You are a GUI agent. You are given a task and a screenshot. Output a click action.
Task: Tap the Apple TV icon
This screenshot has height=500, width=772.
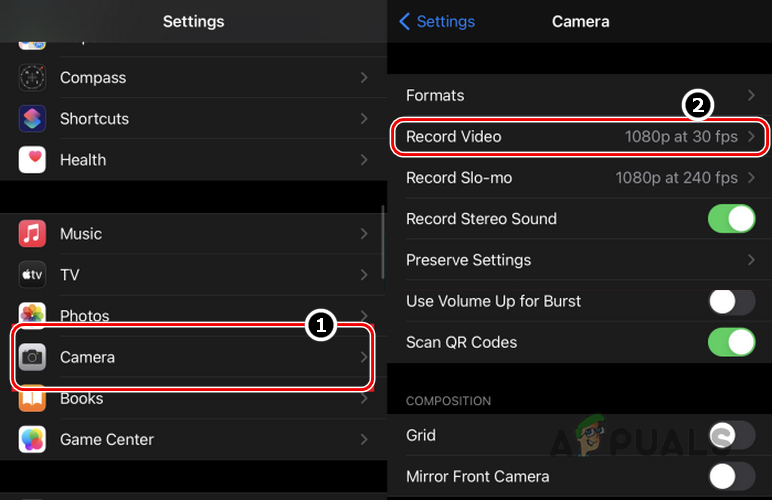32,275
